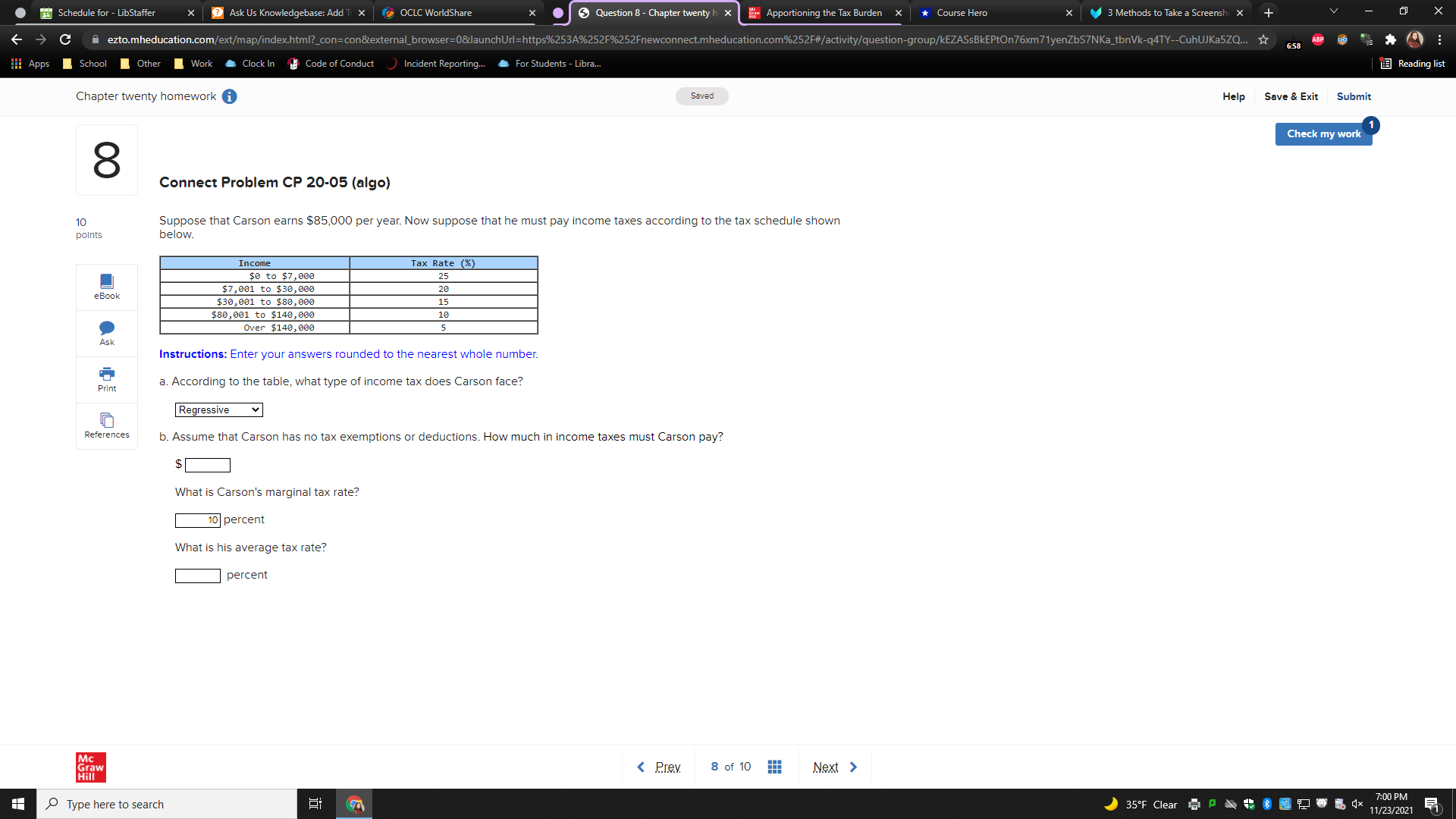Open the question navigator grid icon

click(x=774, y=767)
